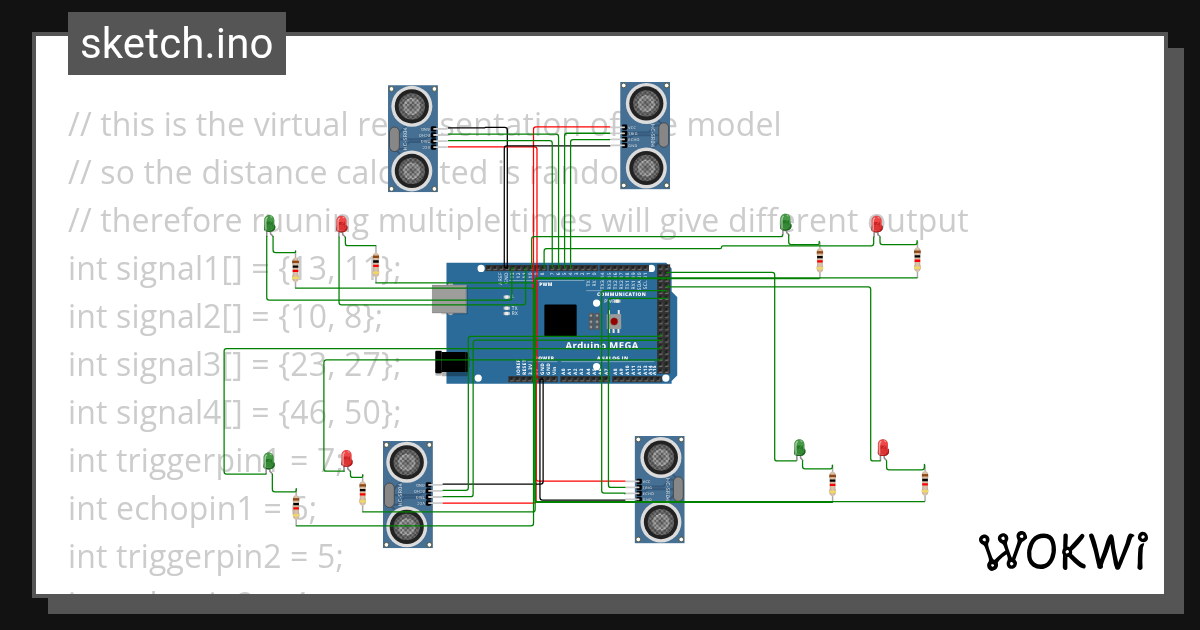Select the resistor at the far right bottom
Image resolution: width=1200 pixels, height=630 pixels.
tap(925, 484)
